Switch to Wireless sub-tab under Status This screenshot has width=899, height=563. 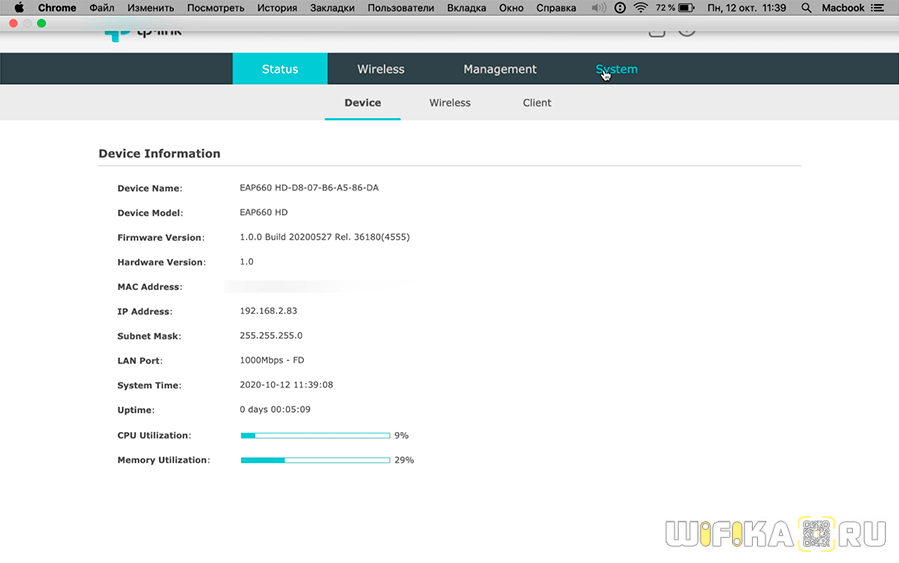pos(450,103)
